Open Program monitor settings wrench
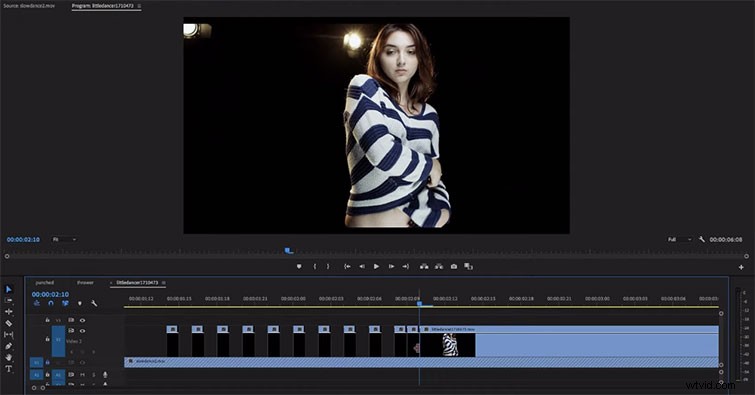The image size is (755, 395). (x=702, y=239)
